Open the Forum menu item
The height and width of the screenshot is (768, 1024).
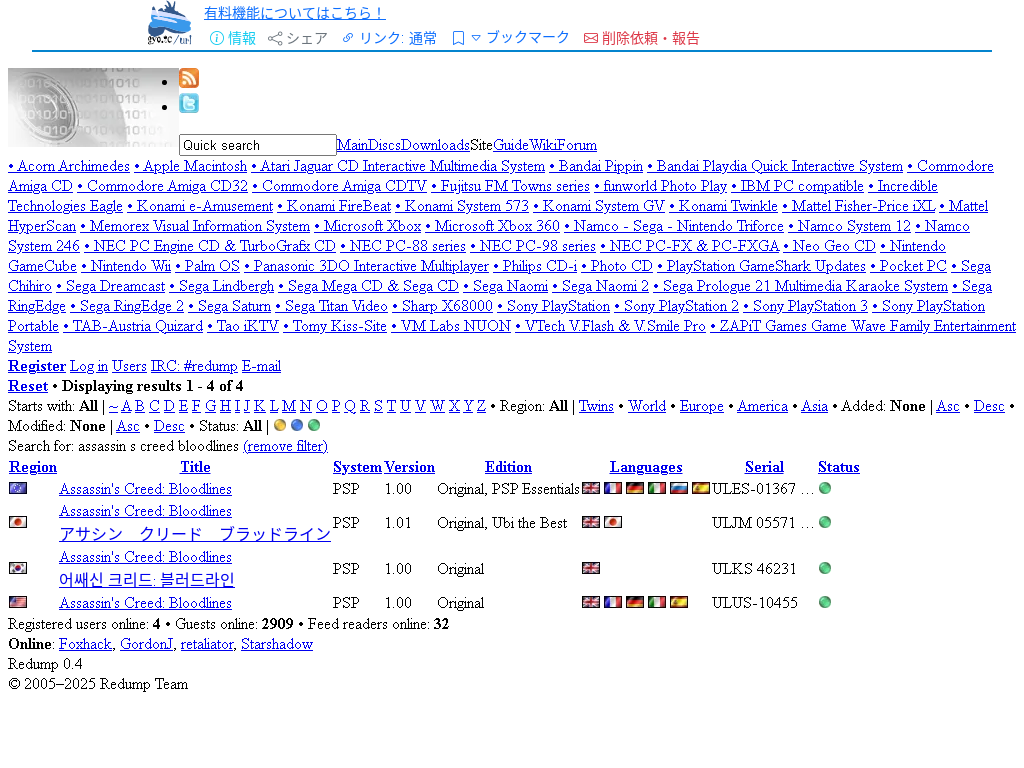click(577, 145)
